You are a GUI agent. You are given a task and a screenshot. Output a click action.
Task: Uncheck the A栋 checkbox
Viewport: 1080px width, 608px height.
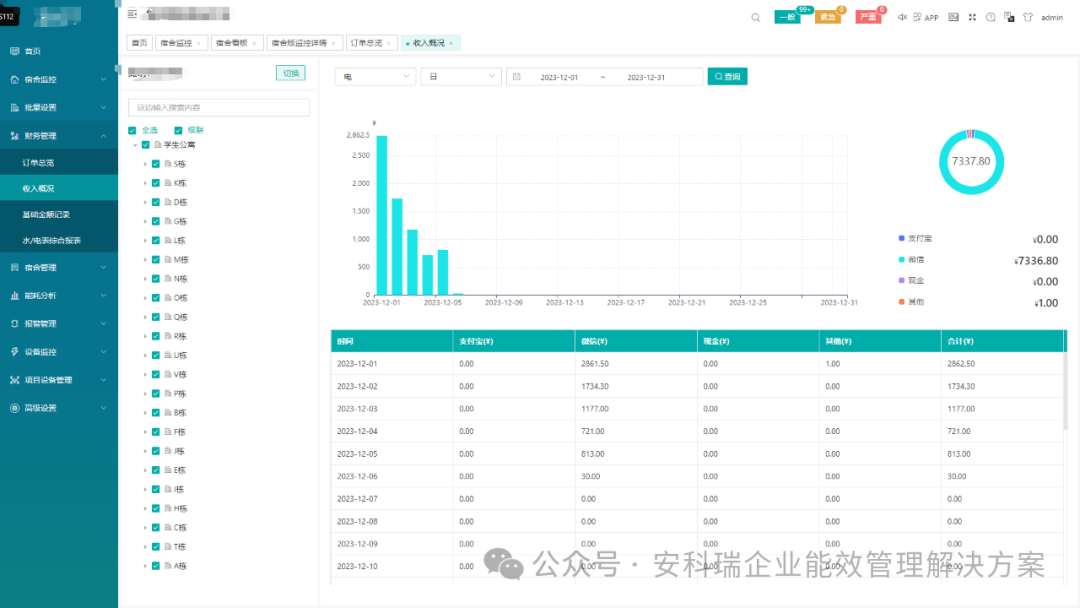156,566
